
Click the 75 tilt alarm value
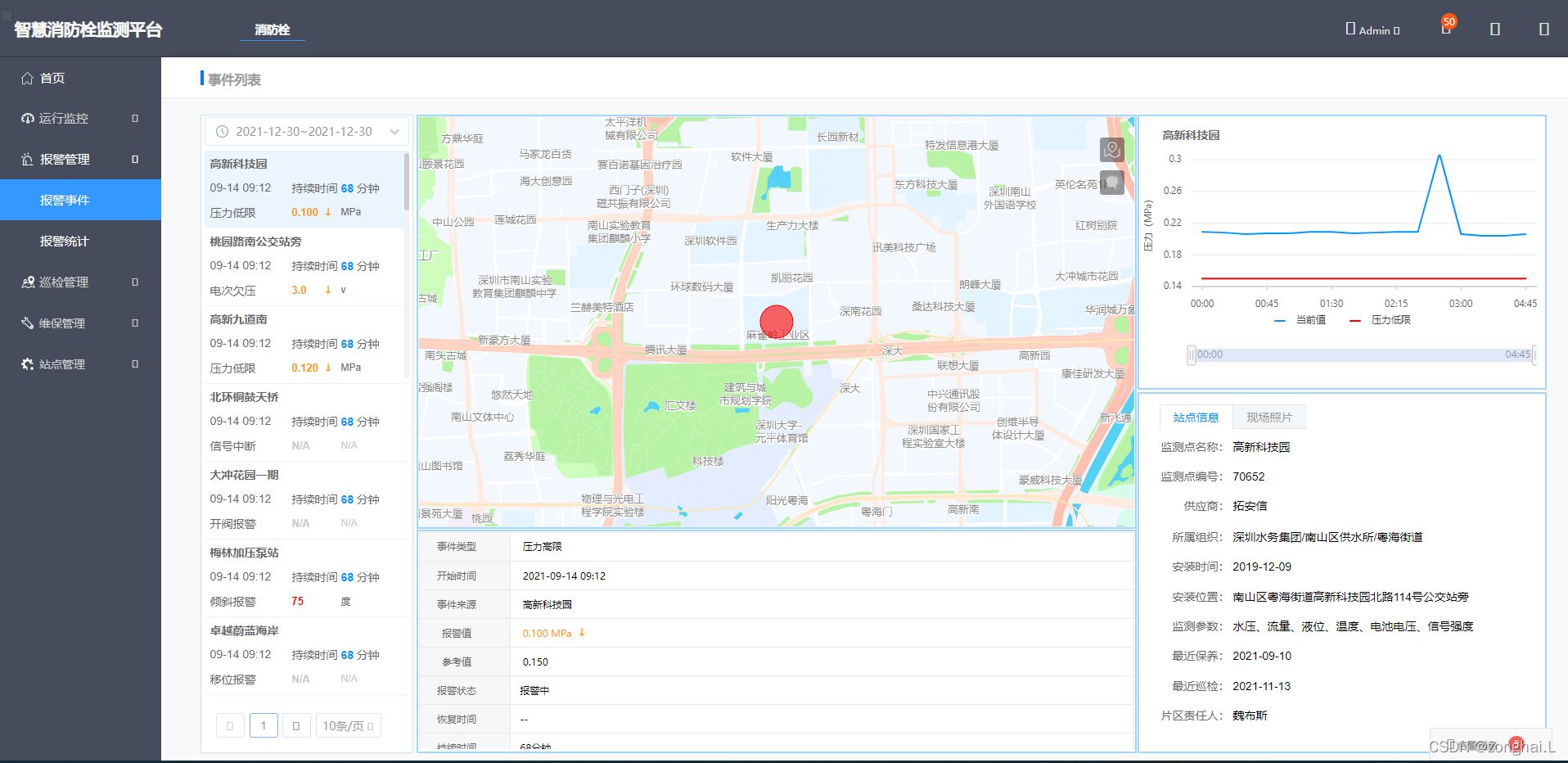click(297, 601)
